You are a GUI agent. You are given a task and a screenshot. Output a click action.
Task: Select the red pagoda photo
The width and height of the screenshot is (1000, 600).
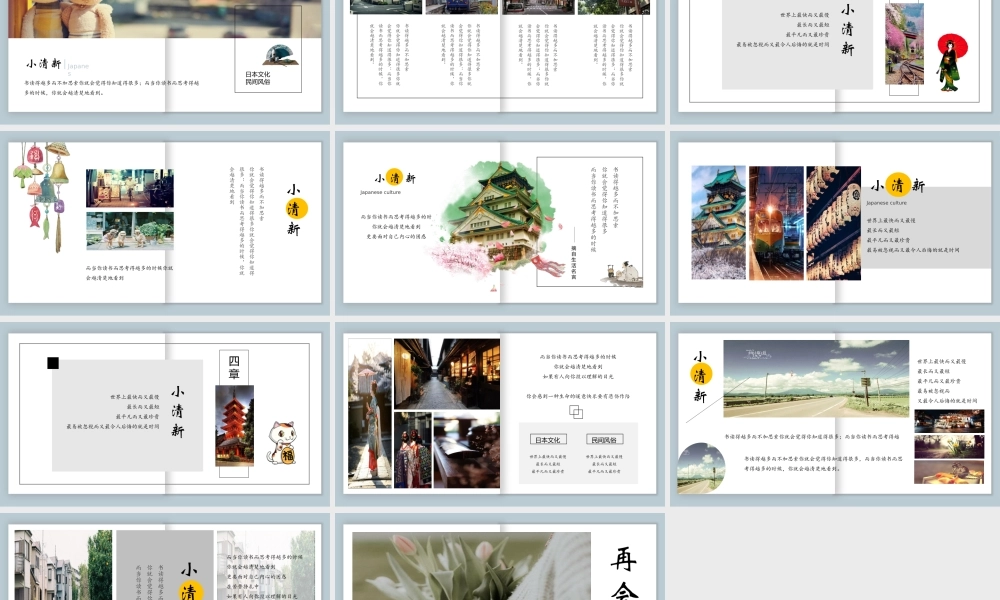234,425
